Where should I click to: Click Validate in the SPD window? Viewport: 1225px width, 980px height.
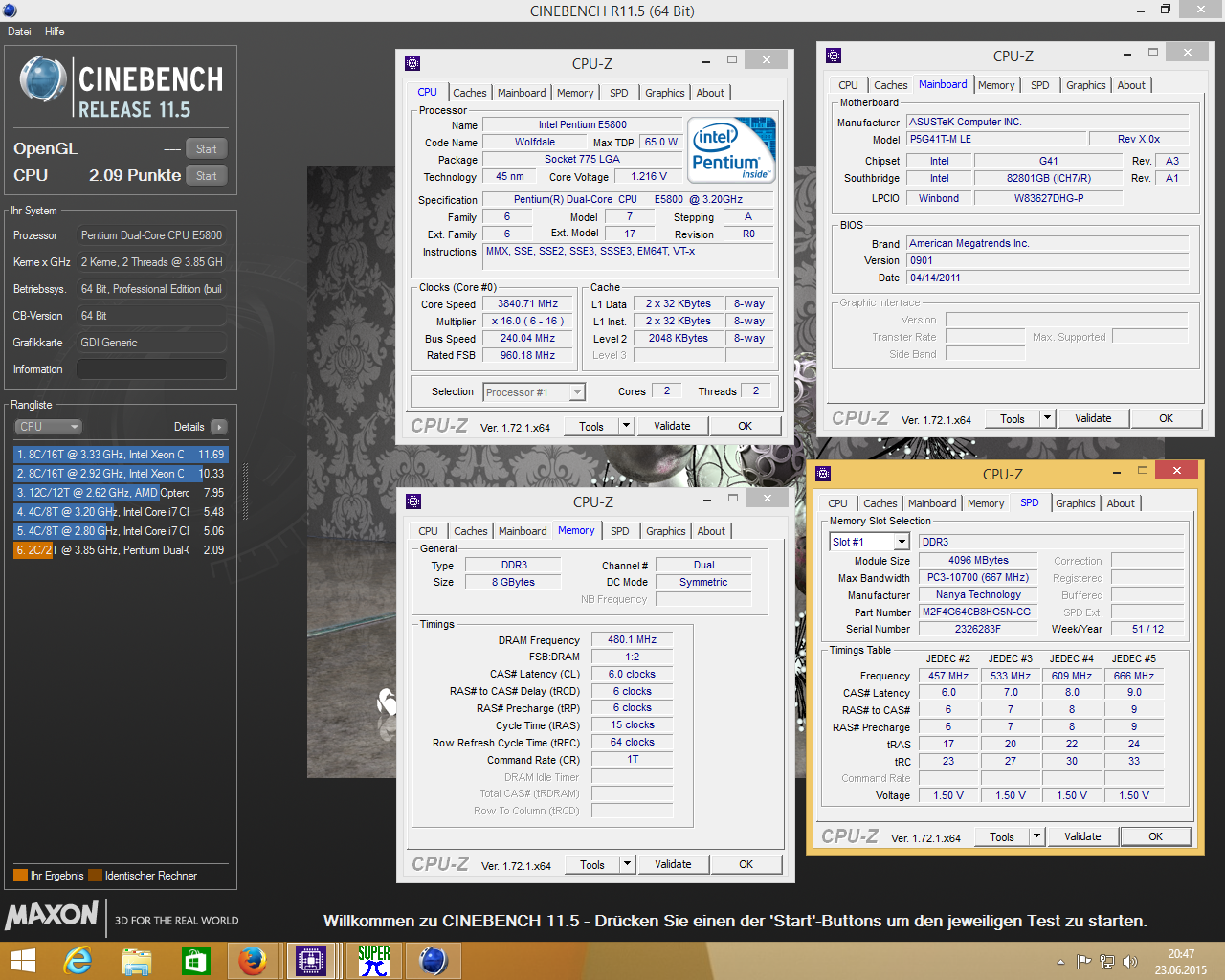click(x=1082, y=836)
